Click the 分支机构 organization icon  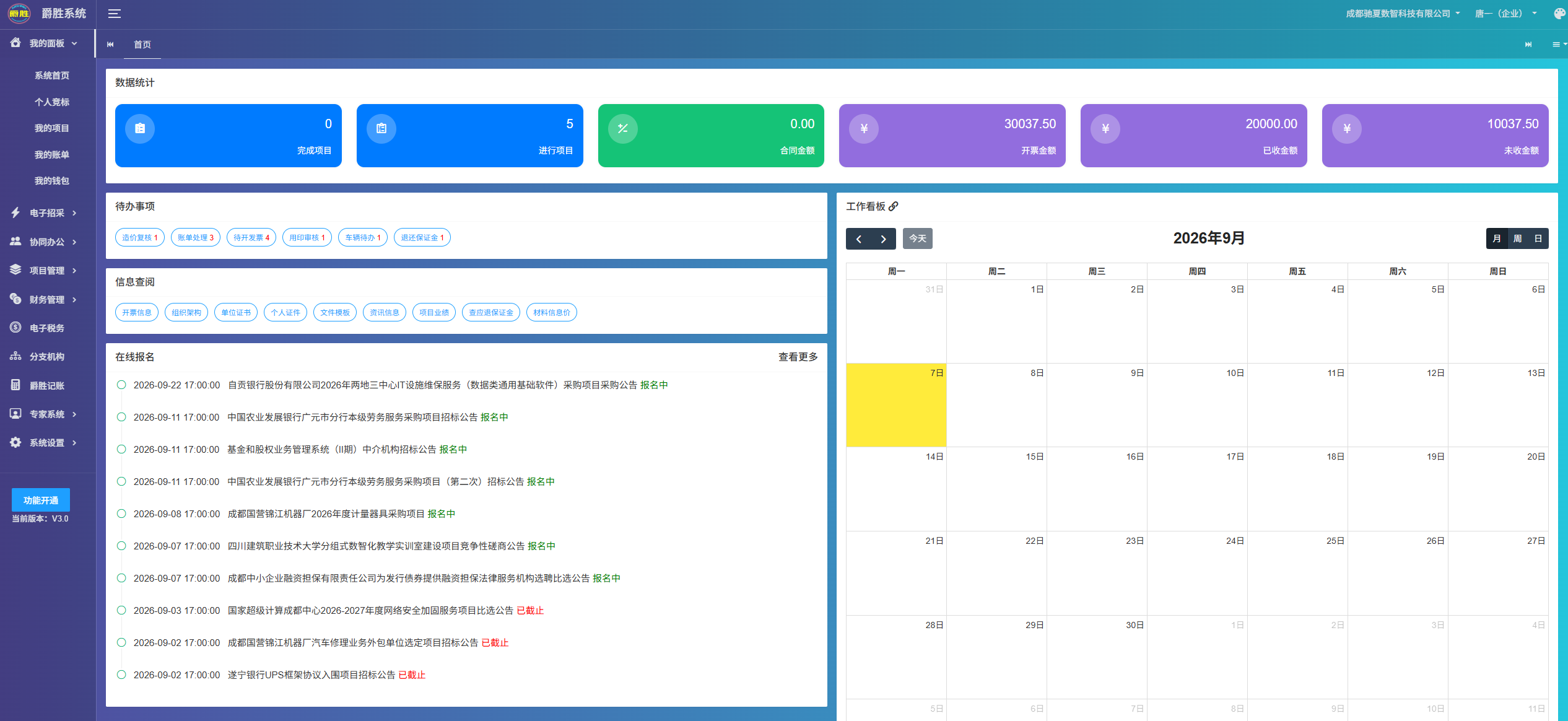[x=15, y=356]
